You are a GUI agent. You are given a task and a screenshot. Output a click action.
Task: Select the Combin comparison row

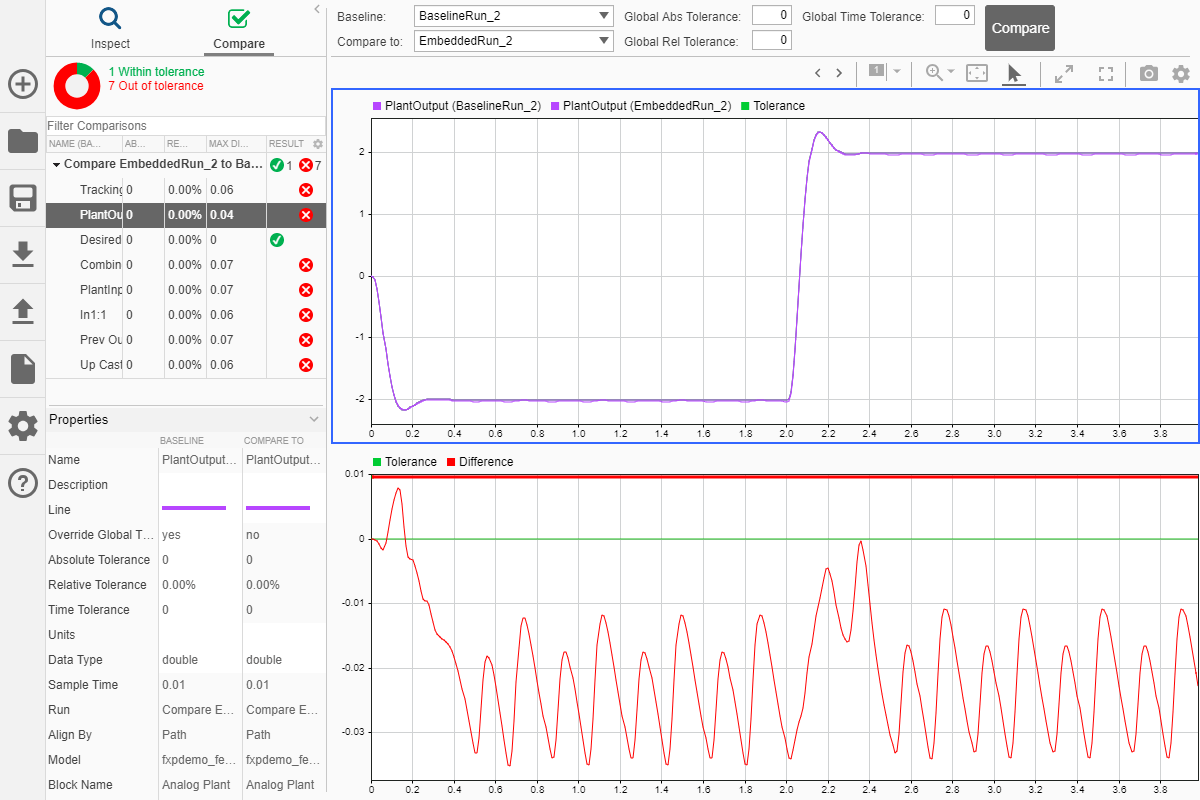[x=186, y=265]
